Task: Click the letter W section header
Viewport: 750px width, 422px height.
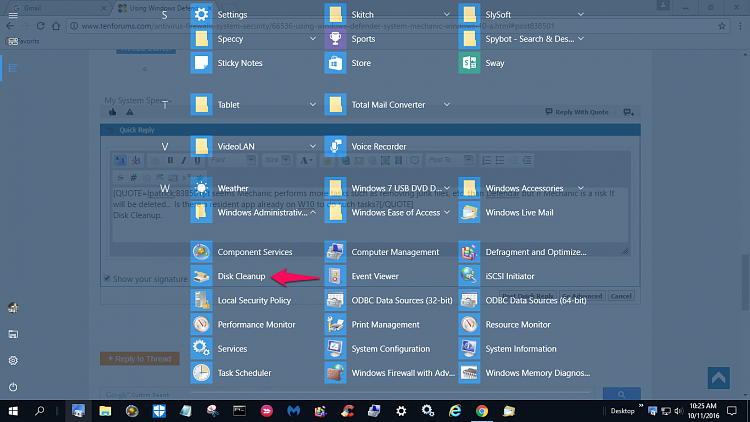Action: coord(165,188)
